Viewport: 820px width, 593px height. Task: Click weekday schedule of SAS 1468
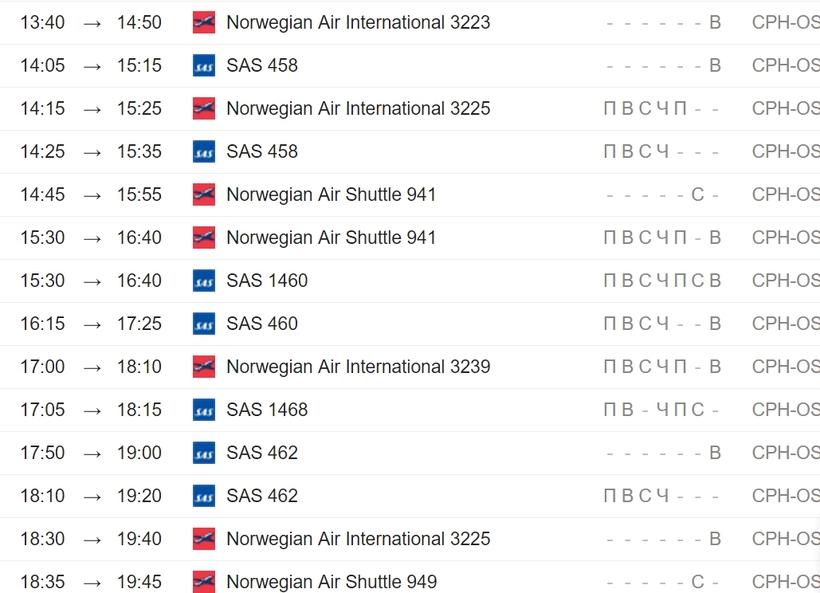[662, 410]
